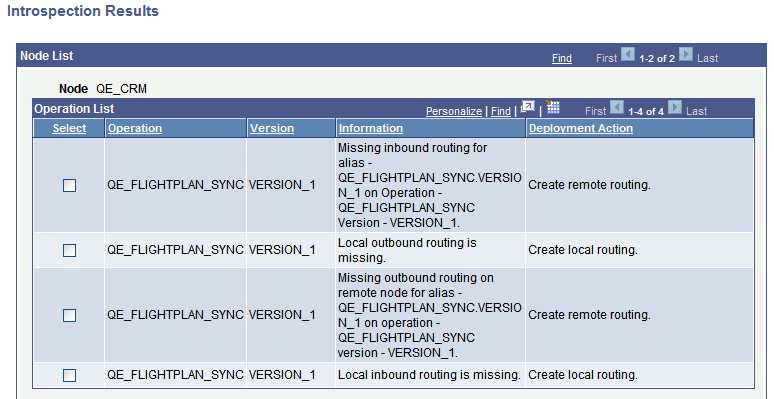Screen dimensions: 774x399
Task: Tick checkbox for missing outbound remote routing row
Action: pos(70,316)
